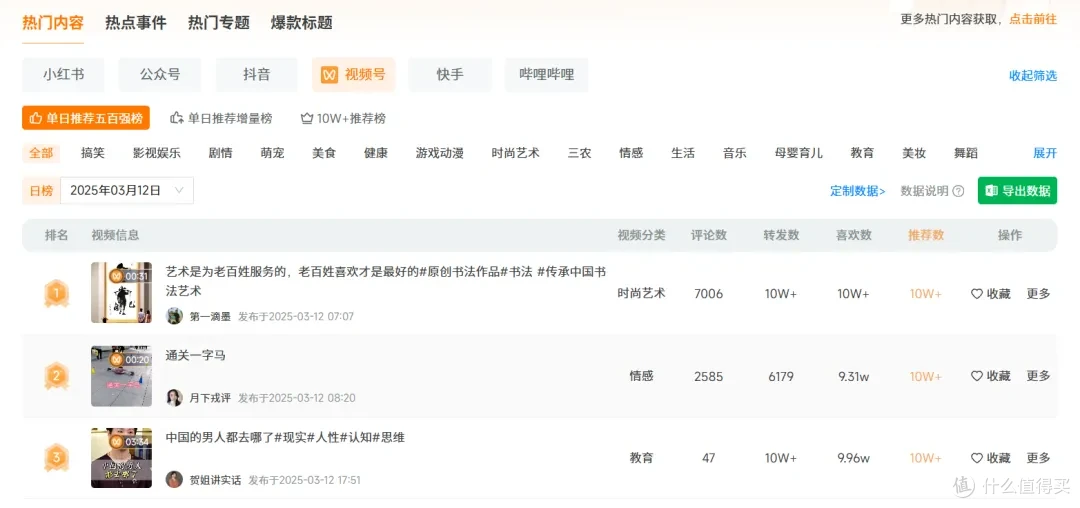1080x508 pixels.
Task: Filter by 剧情 category
Action: click(x=220, y=153)
